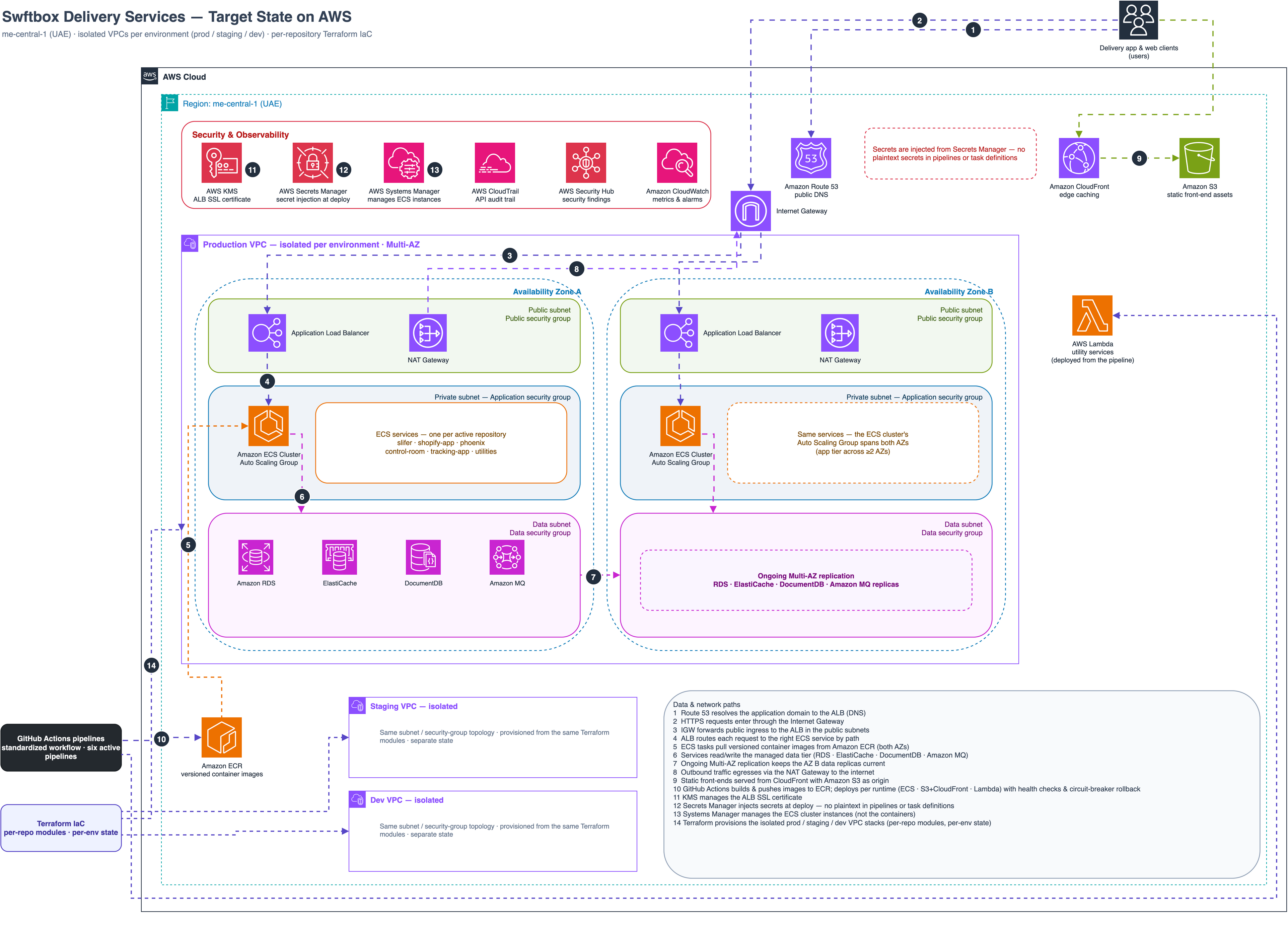This screenshot has width=1288, height=927.
Task: Select the ElastiCache icon
Action: click(x=340, y=557)
